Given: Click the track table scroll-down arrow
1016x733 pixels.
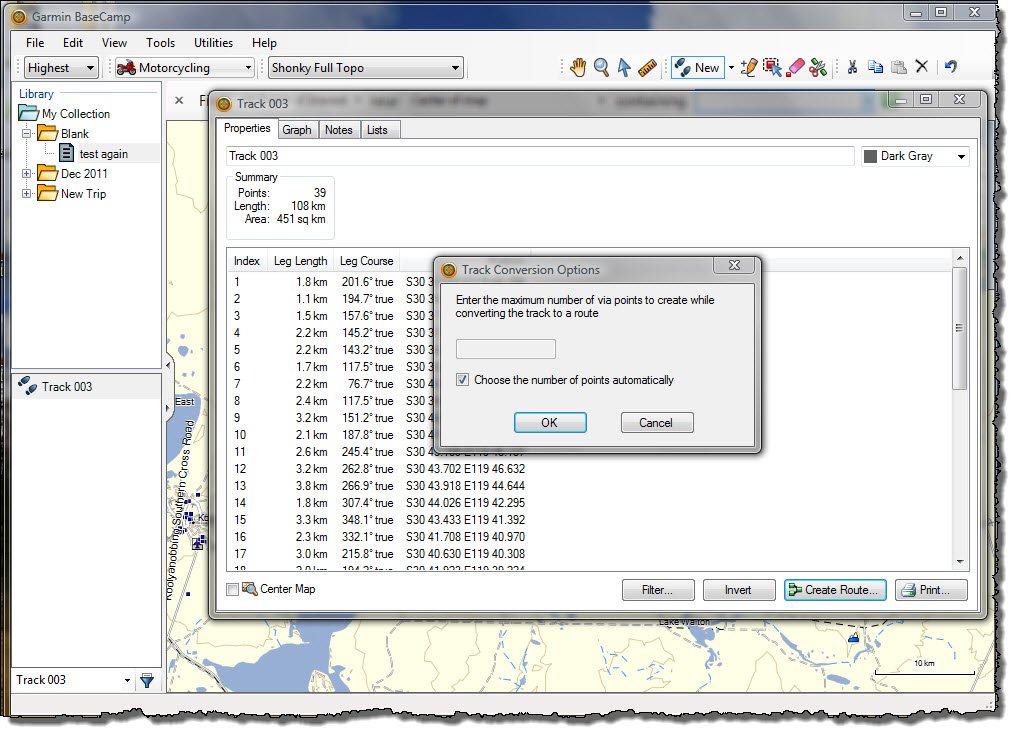Looking at the screenshot, I should (x=960, y=562).
